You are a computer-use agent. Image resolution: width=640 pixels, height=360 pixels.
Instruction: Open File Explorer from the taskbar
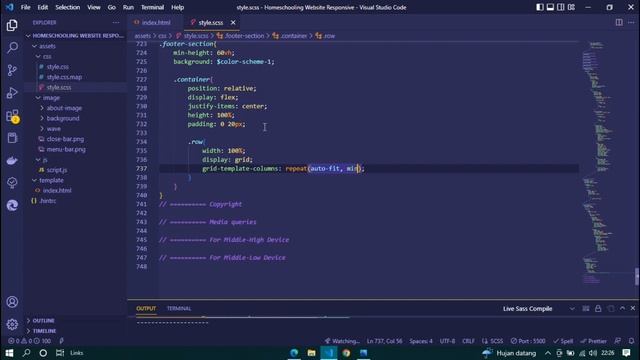coord(311,353)
